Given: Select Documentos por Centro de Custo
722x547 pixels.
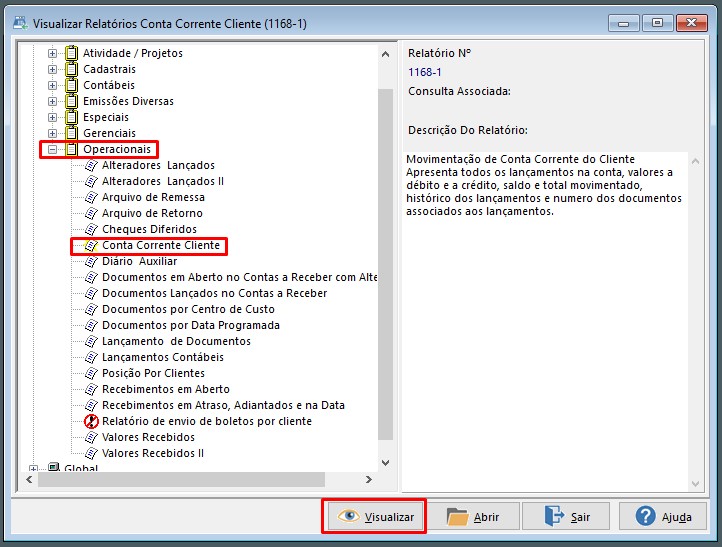Looking at the screenshot, I should pyautogui.click(x=188, y=309).
